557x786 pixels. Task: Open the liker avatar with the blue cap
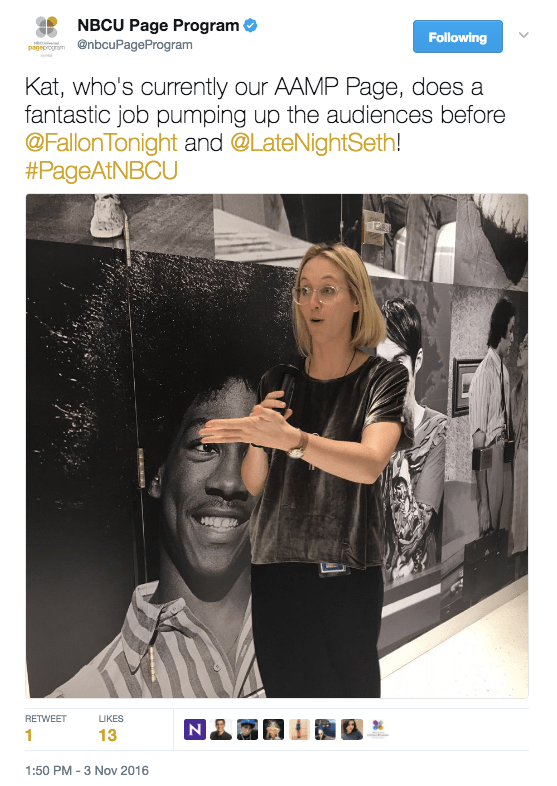[x=247, y=729]
